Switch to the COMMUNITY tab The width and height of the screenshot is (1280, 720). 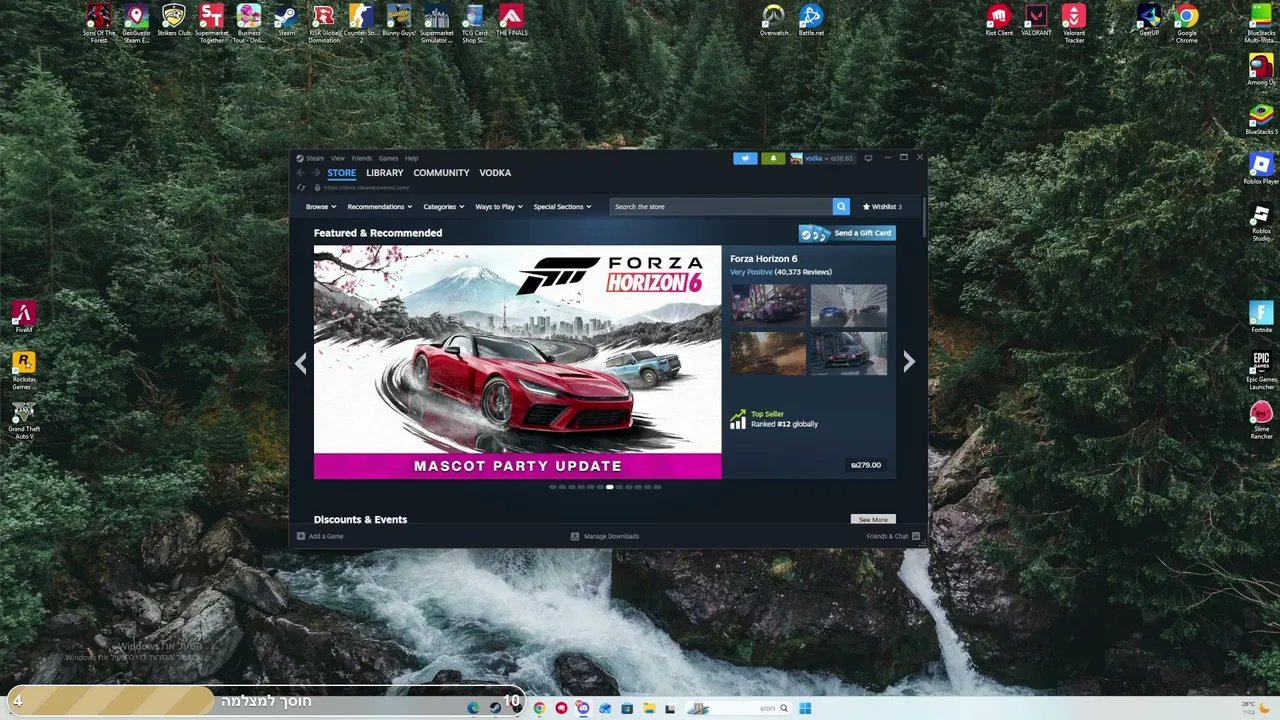click(441, 173)
